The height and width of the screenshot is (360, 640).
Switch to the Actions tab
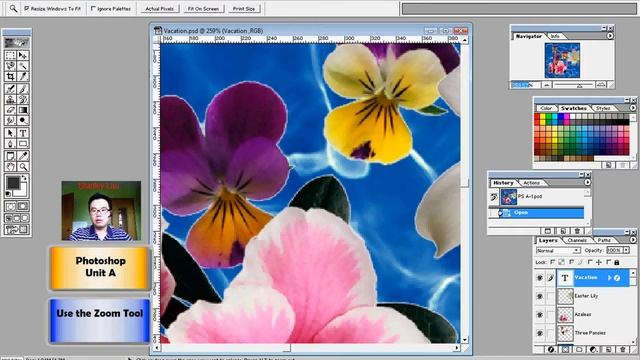coord(531,183)
